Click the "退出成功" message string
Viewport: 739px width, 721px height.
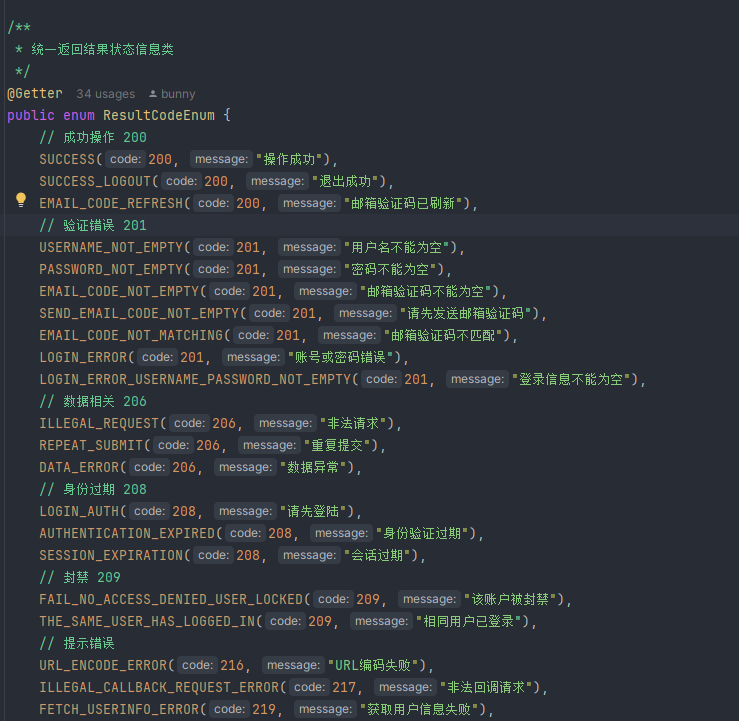click(x=345, y=181)
